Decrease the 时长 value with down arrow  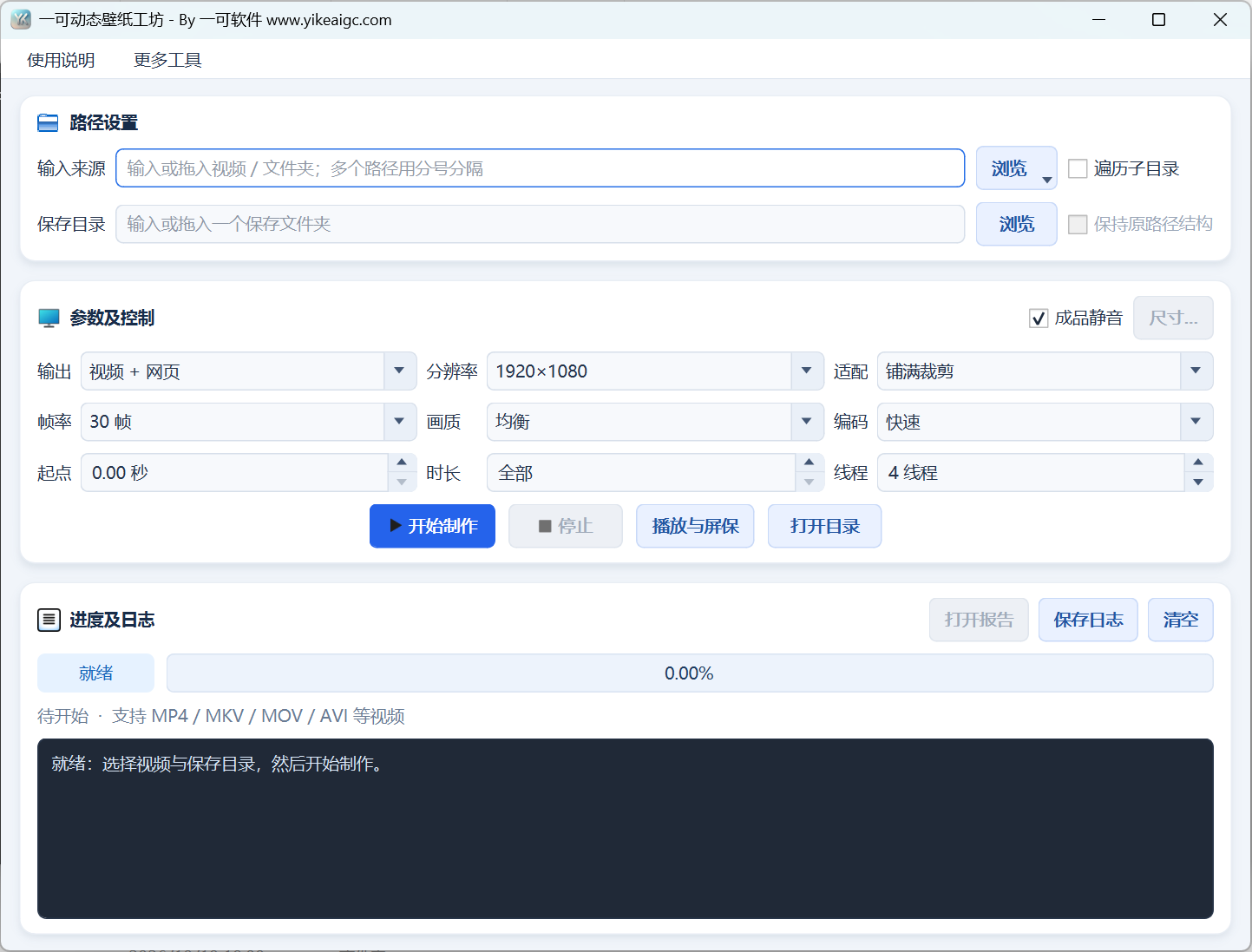coord(810,482)
